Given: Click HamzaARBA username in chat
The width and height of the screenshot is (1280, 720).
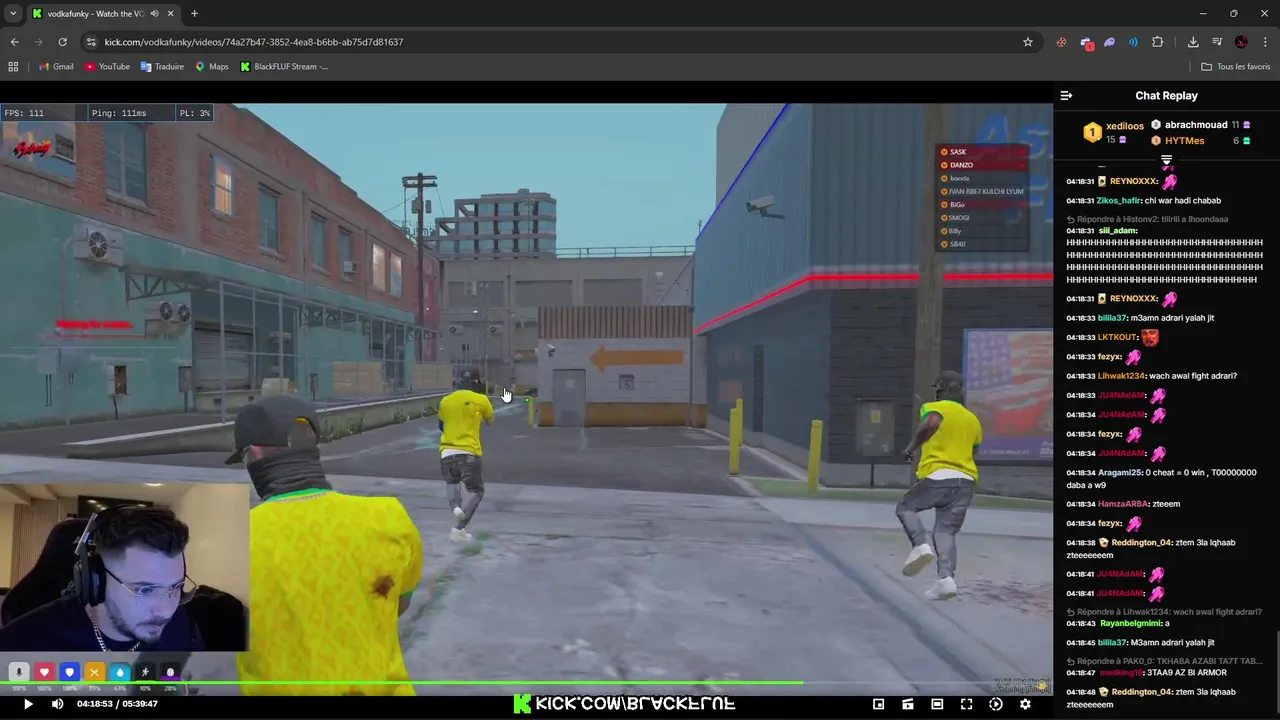Looking at the screenshot, I should pos(1124,504).
